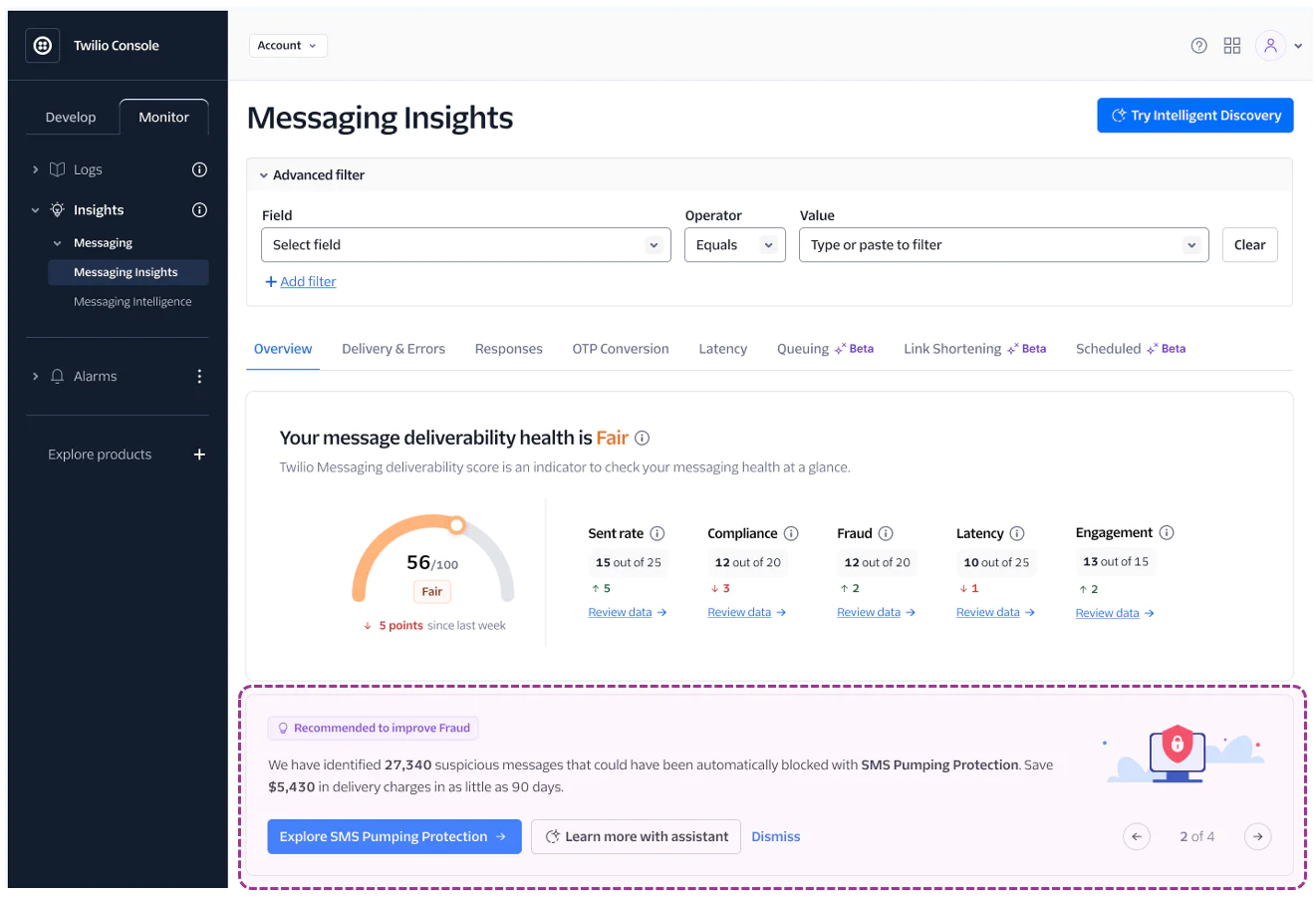
Task: Click the plus icon beside Explore products
Action: 199,454
